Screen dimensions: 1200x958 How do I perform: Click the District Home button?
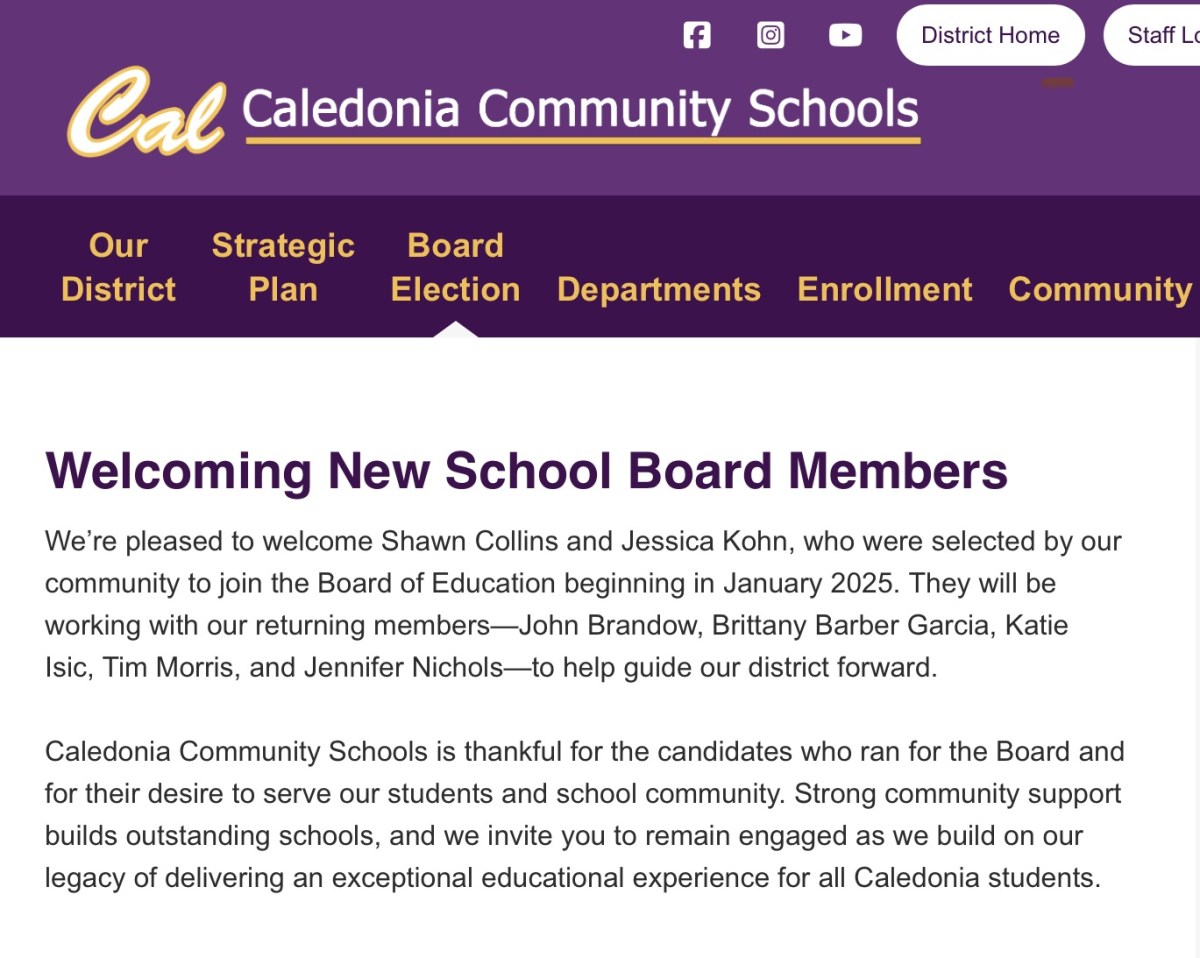[x=990, y=35]
